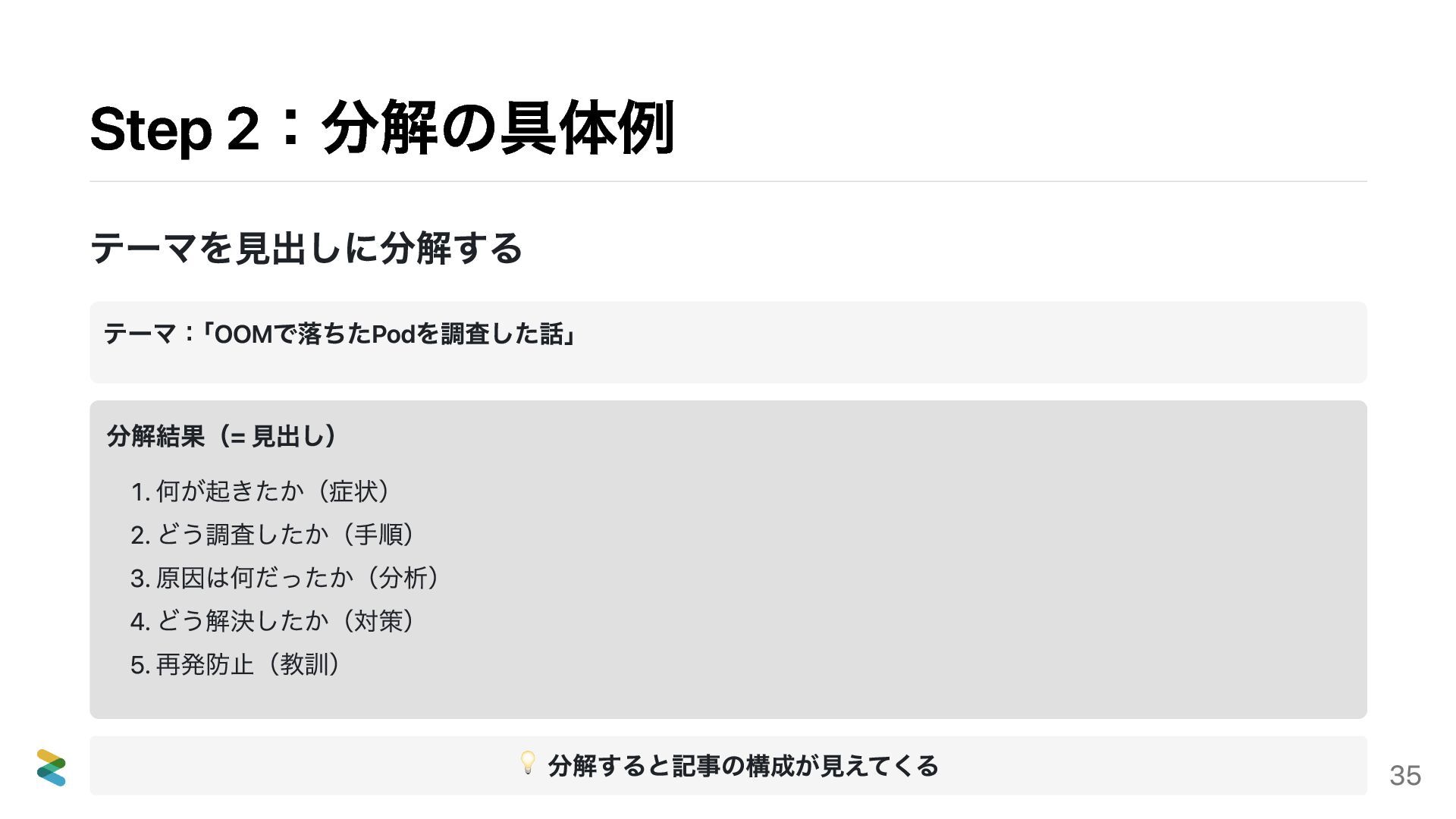Image resolution: width=1456 pixels, height=819 pixels.
Task: Click the word 'OOM' in theme box
Action: (x=243, y=334)
